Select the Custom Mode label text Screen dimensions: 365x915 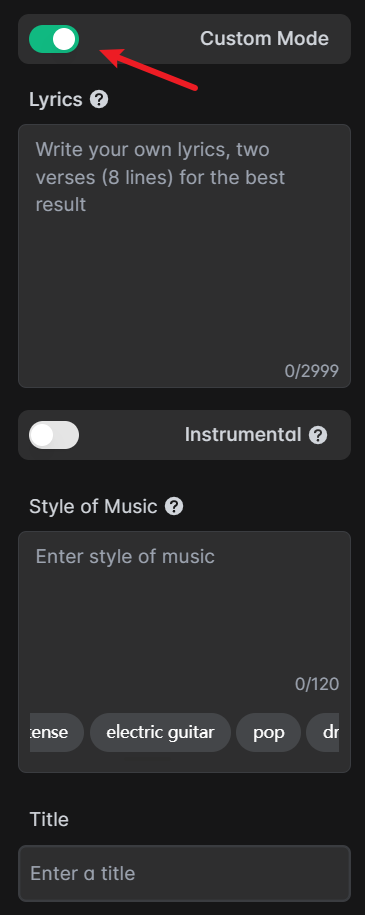coord(264,39)
